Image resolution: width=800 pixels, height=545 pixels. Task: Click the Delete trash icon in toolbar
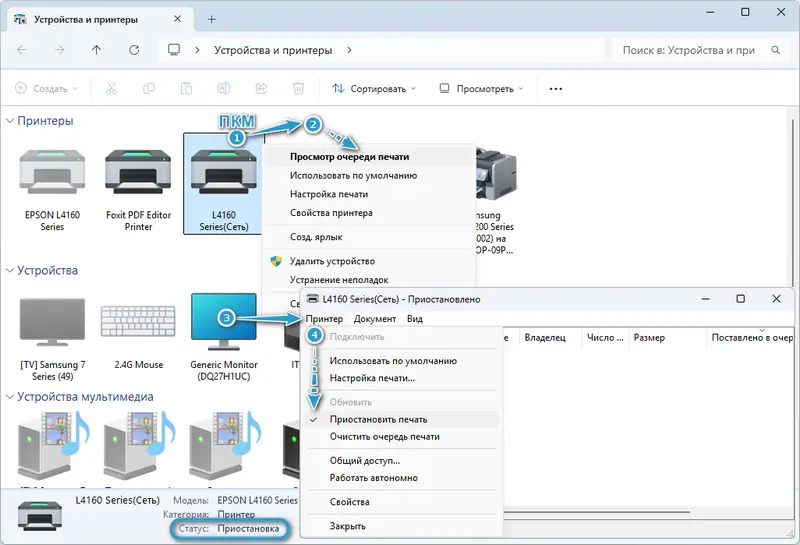tap(298, 89)
